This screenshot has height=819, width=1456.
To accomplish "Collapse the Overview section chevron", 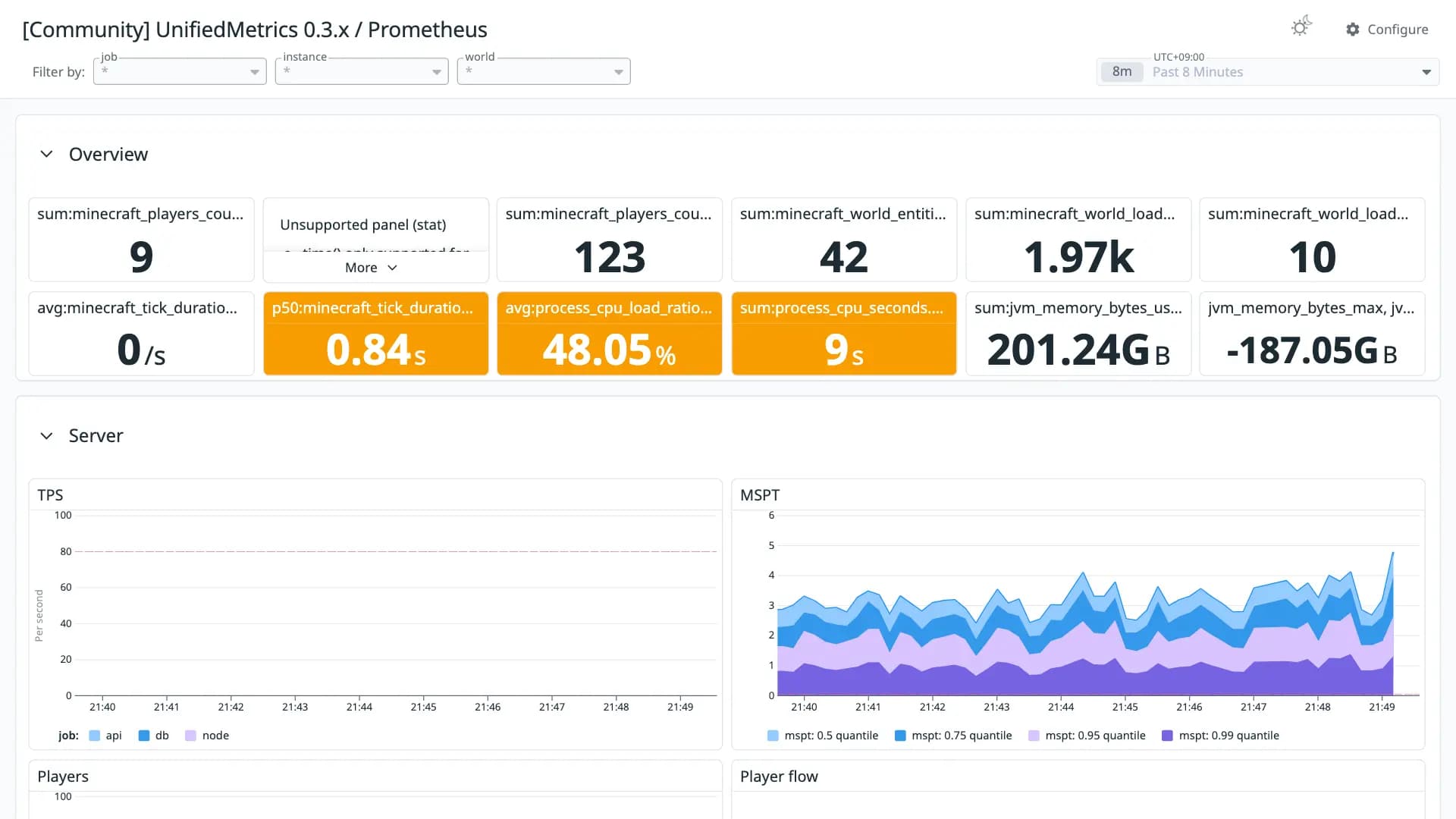I will pyautogui.click(x=46, y=154).
